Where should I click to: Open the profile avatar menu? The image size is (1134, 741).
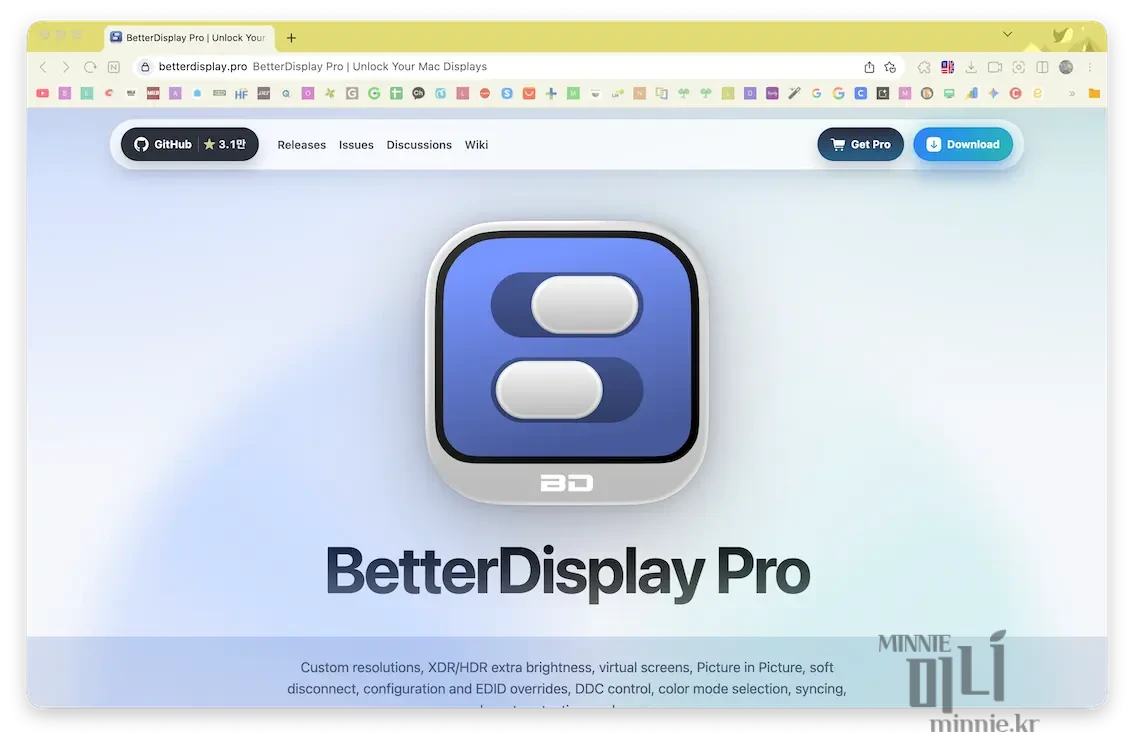pos(1066,67)
